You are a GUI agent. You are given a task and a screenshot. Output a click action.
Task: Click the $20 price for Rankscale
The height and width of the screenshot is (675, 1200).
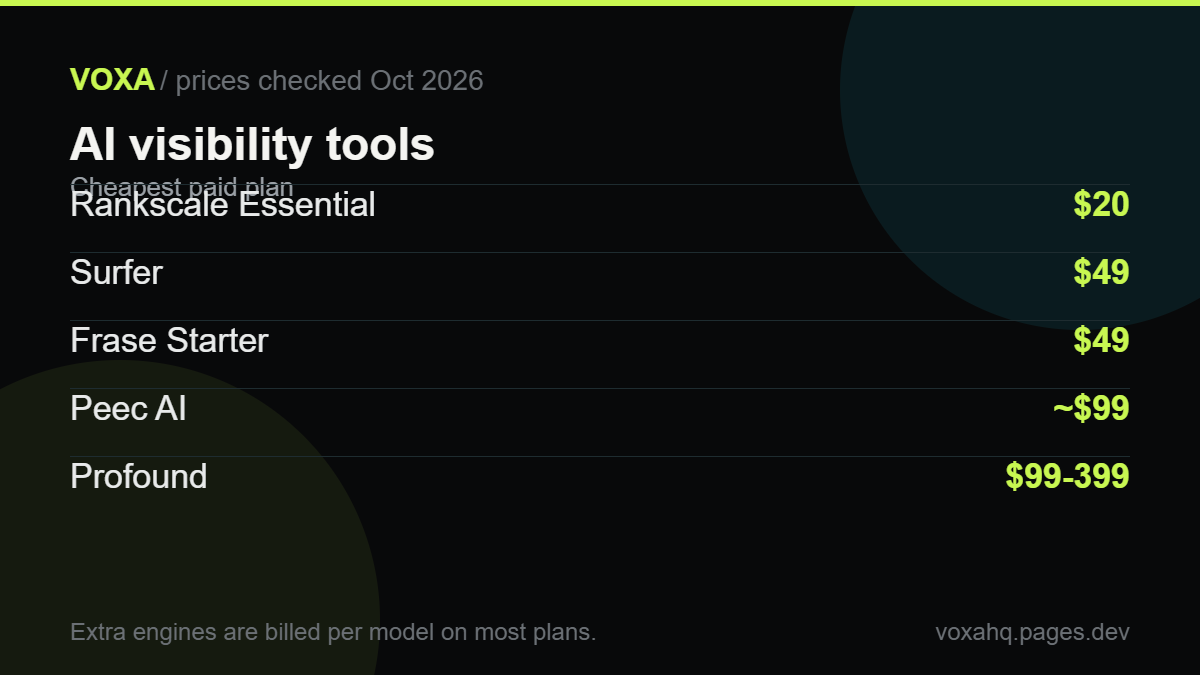(x=1101, y=204)
